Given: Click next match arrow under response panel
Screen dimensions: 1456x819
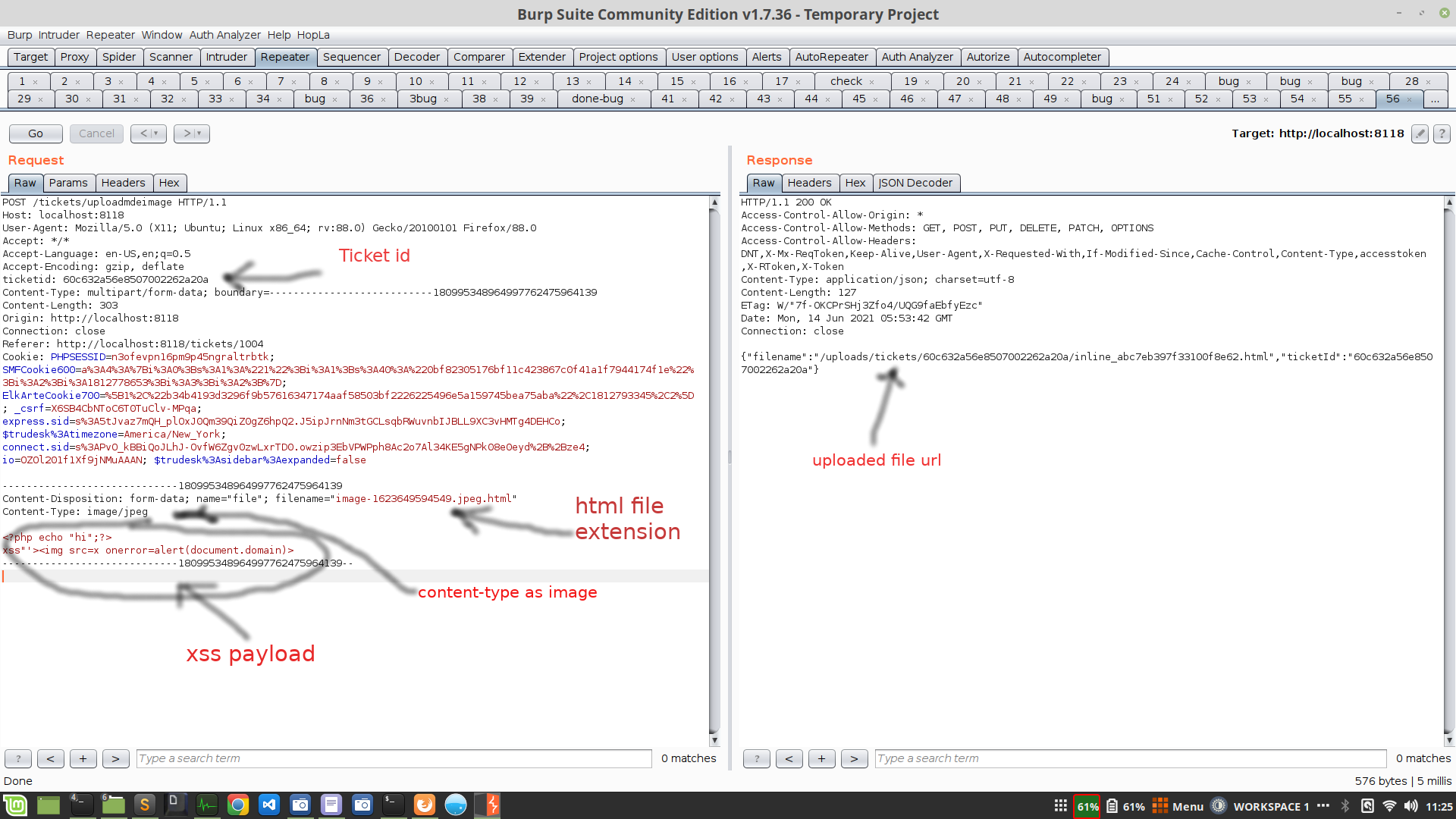Looking at the screenshot, I should pyautogui.click(x=854, y=758).
